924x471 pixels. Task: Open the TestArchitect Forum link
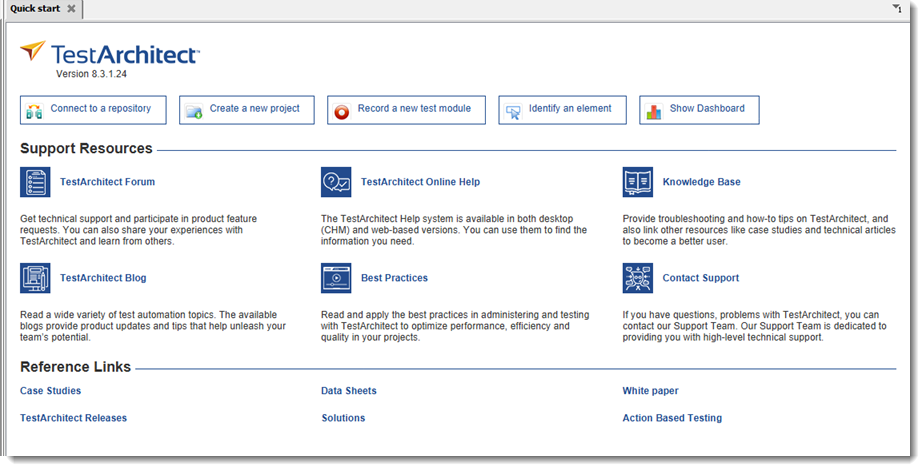(x=107, y=182)
